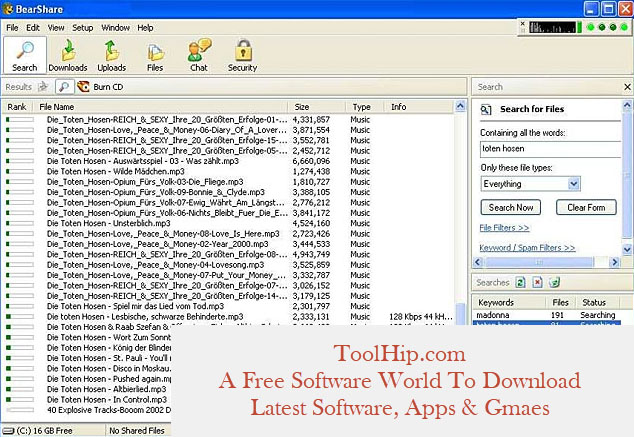This screenshot has height=437, width=634.
Task: Click the Clear Form button
Action: tap(586, 207)
